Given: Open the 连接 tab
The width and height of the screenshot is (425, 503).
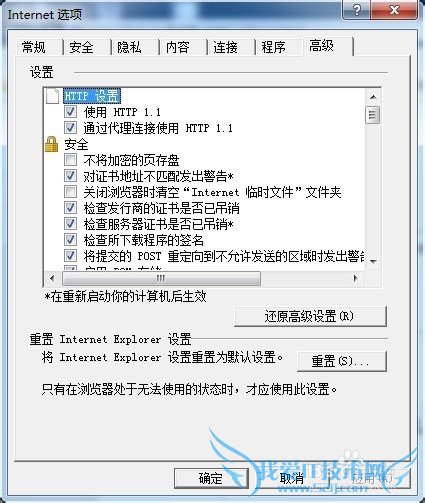Looking at the screenshot, I should coord(225,47).
